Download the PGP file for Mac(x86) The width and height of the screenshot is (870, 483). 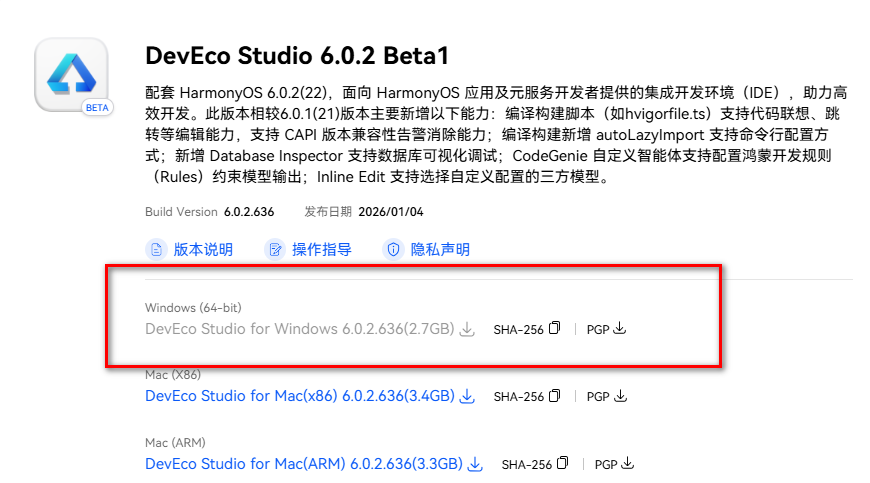pyautogui.click(x=619, y=396)
